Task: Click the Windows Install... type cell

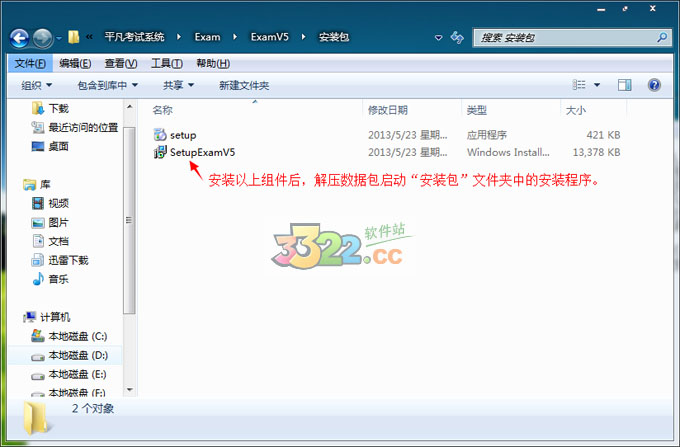Action: point(508,152)
